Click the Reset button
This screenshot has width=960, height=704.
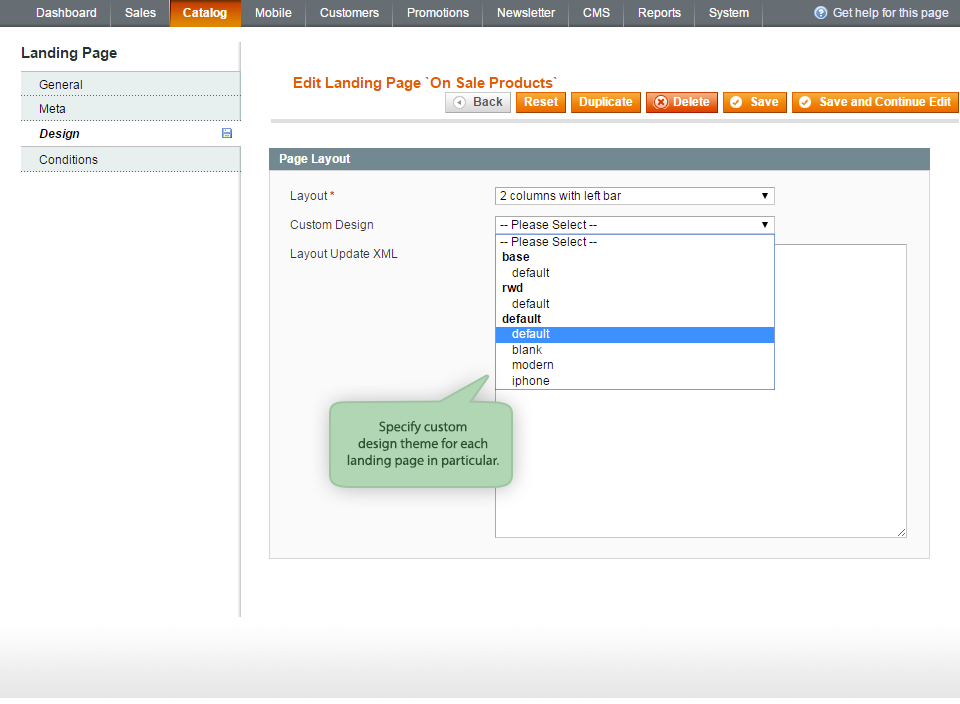[x=541, y=102]
